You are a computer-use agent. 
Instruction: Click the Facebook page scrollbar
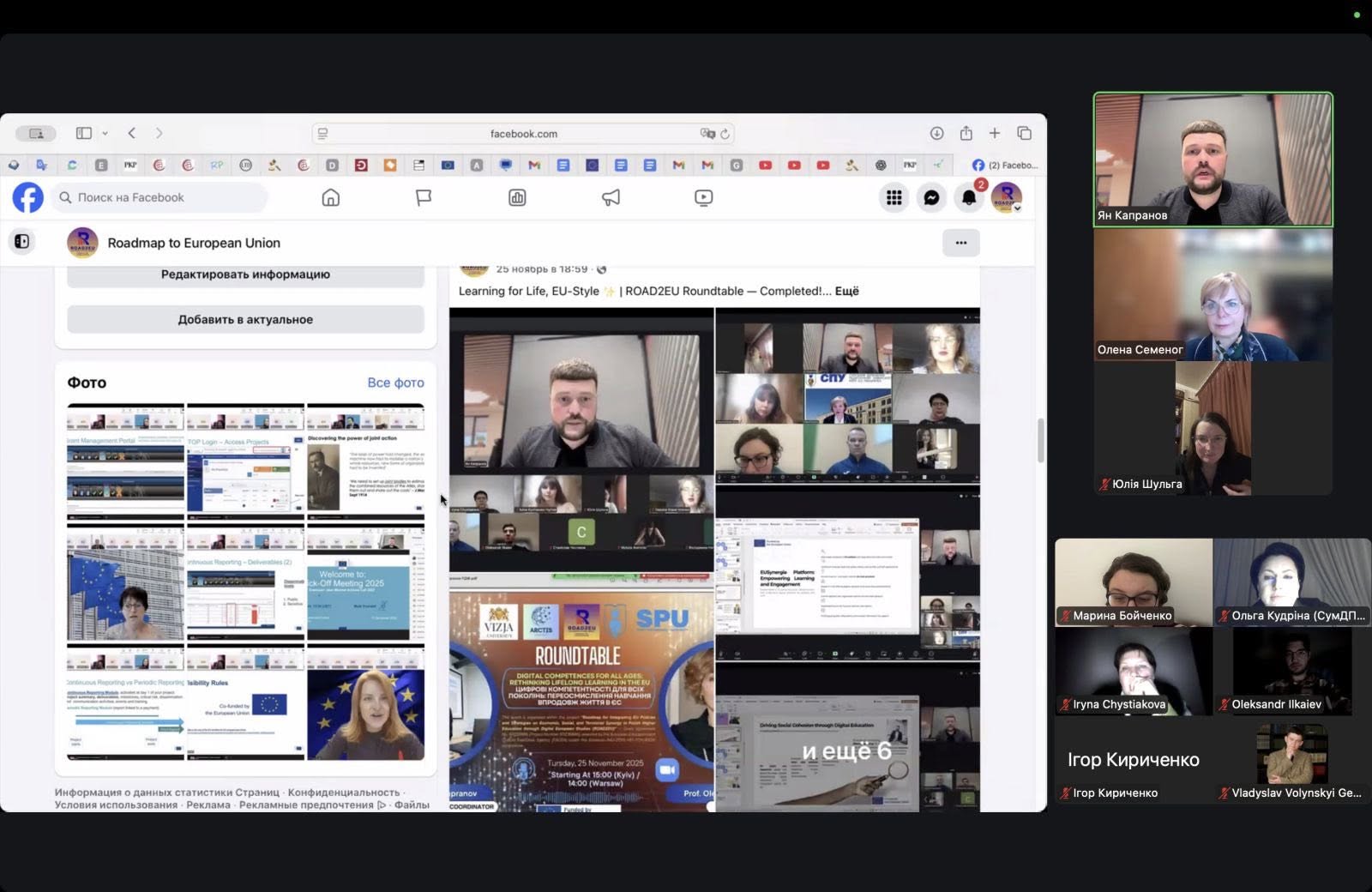click(1041, 441)
